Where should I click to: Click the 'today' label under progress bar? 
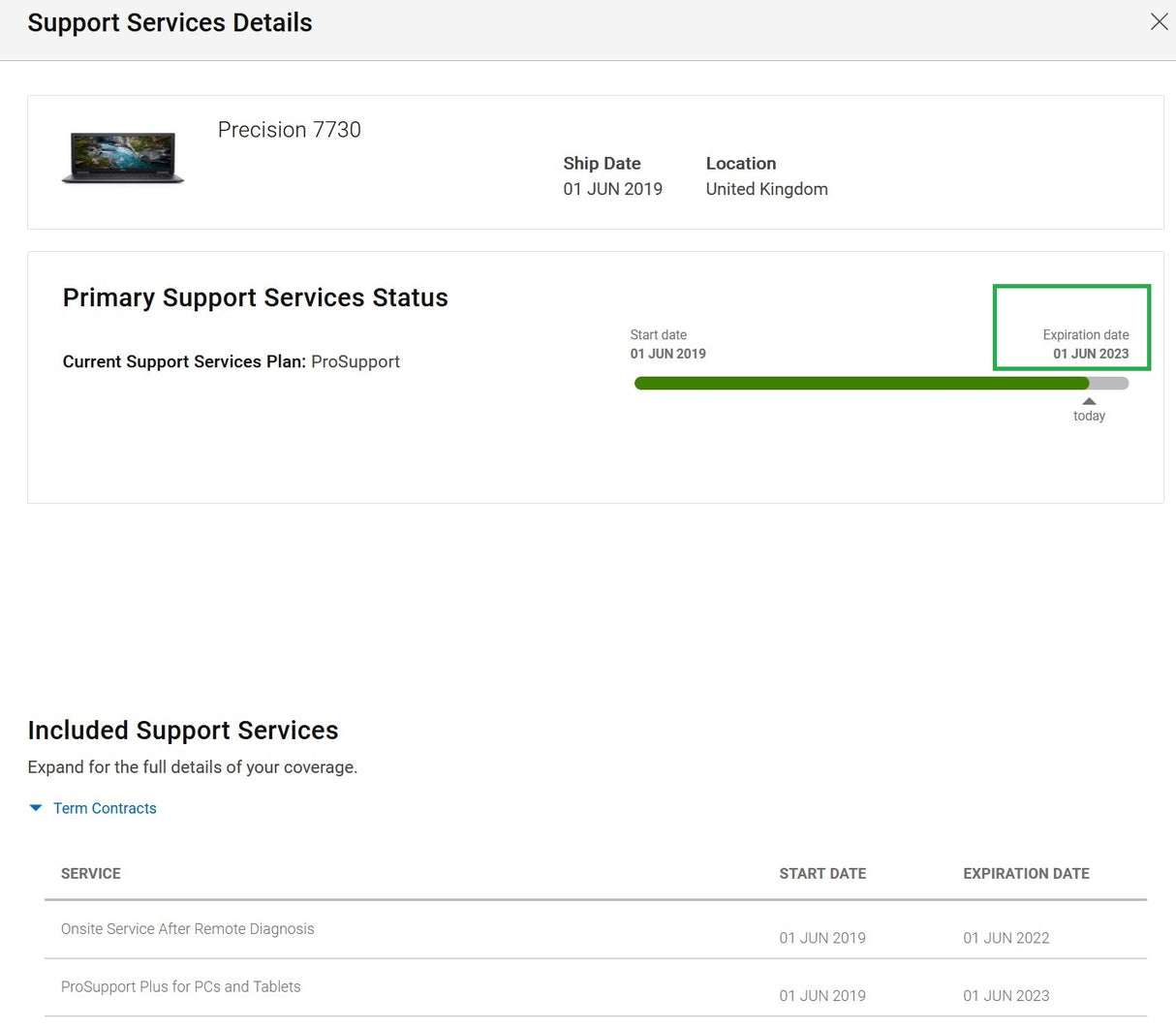point(1089,416)
